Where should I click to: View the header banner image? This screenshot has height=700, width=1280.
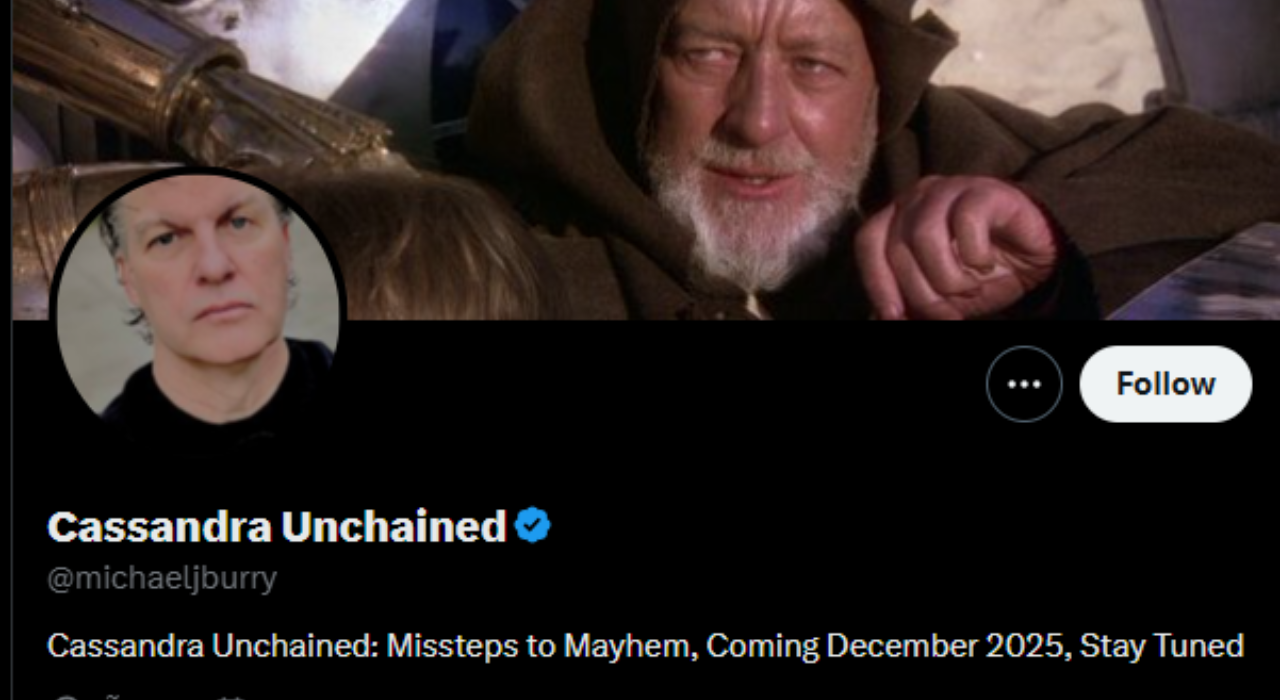click(x=646, y=160)
